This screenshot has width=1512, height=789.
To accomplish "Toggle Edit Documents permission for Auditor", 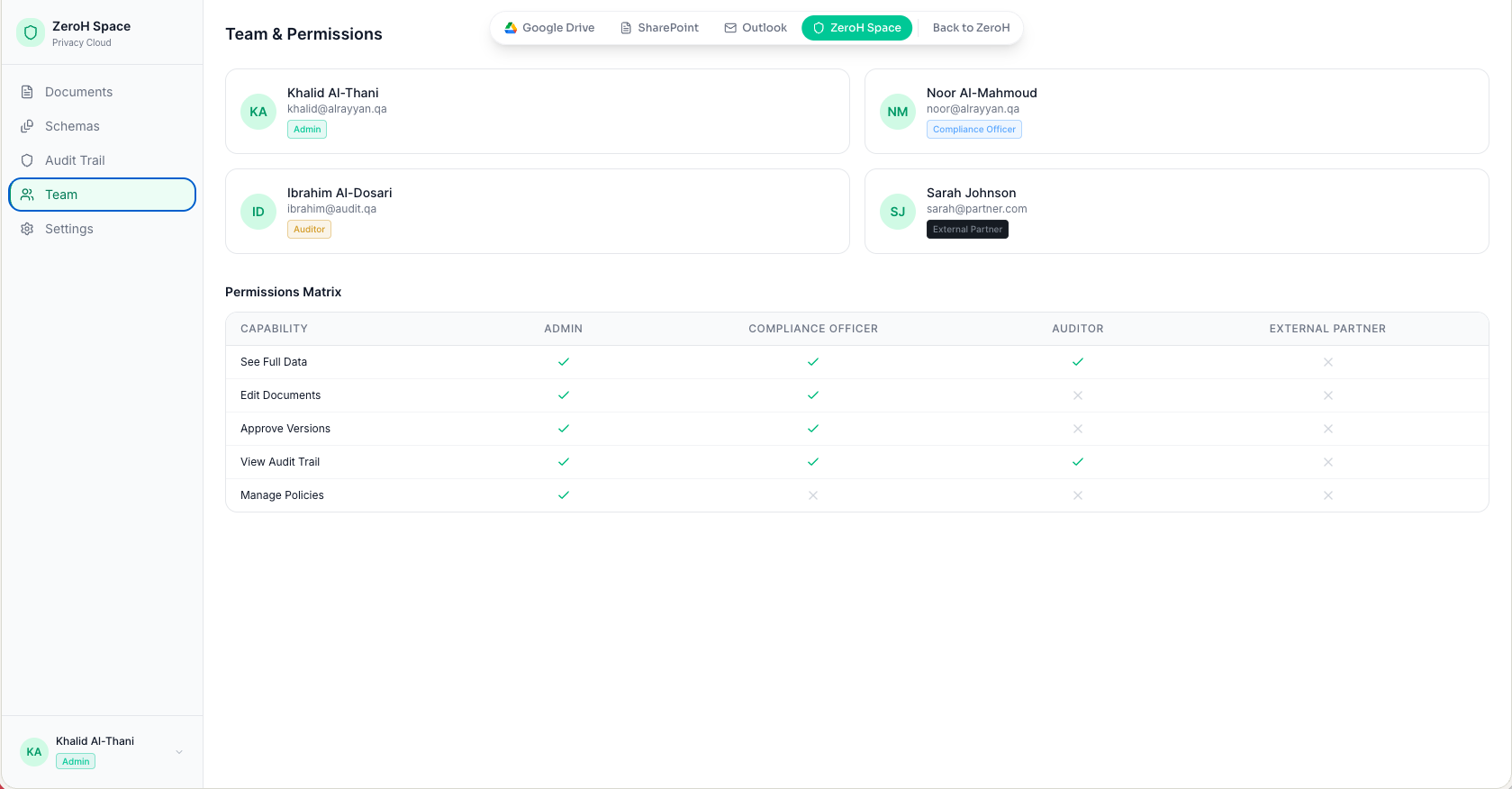I will pos(1078,395).
